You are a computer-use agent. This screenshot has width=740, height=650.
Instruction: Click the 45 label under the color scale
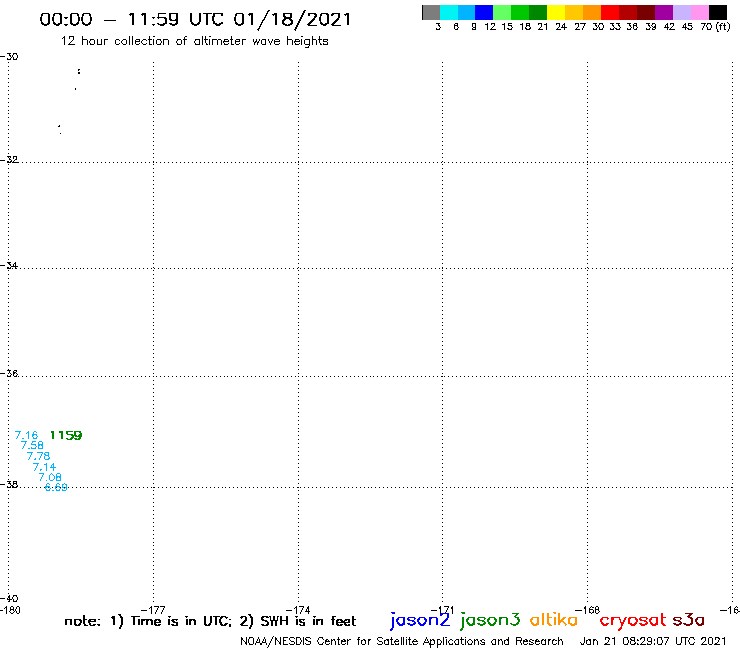(687, 27)
